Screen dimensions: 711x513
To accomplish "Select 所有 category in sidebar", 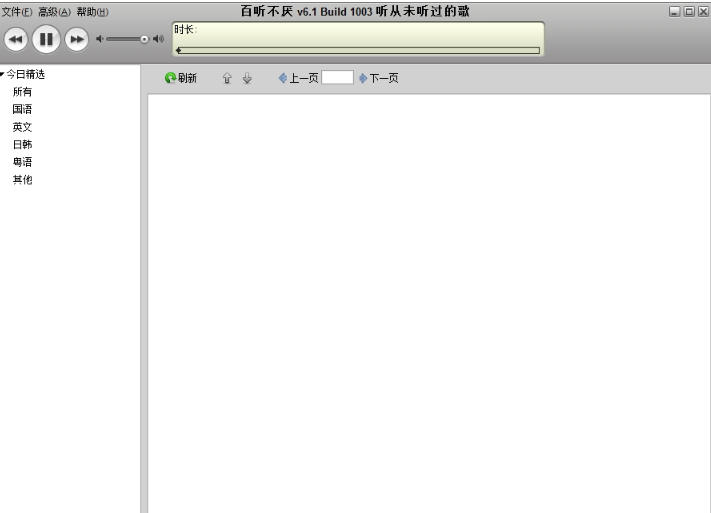I will pyautogui.click(x=22, y=92).
